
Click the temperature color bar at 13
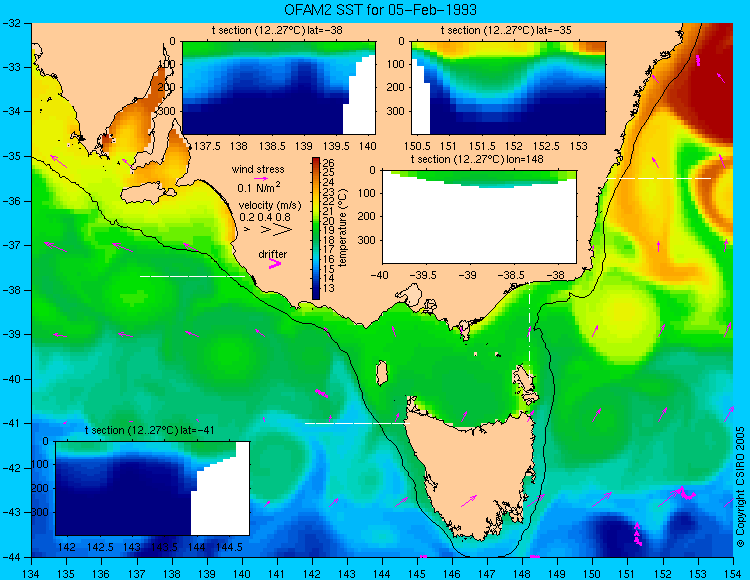[316, 289]
